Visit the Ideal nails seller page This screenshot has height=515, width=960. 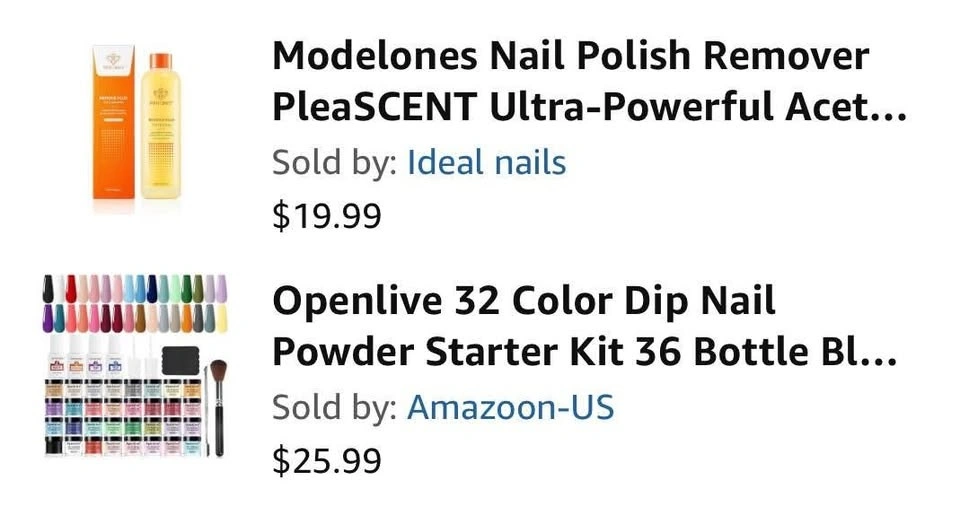tap(486, 162)
